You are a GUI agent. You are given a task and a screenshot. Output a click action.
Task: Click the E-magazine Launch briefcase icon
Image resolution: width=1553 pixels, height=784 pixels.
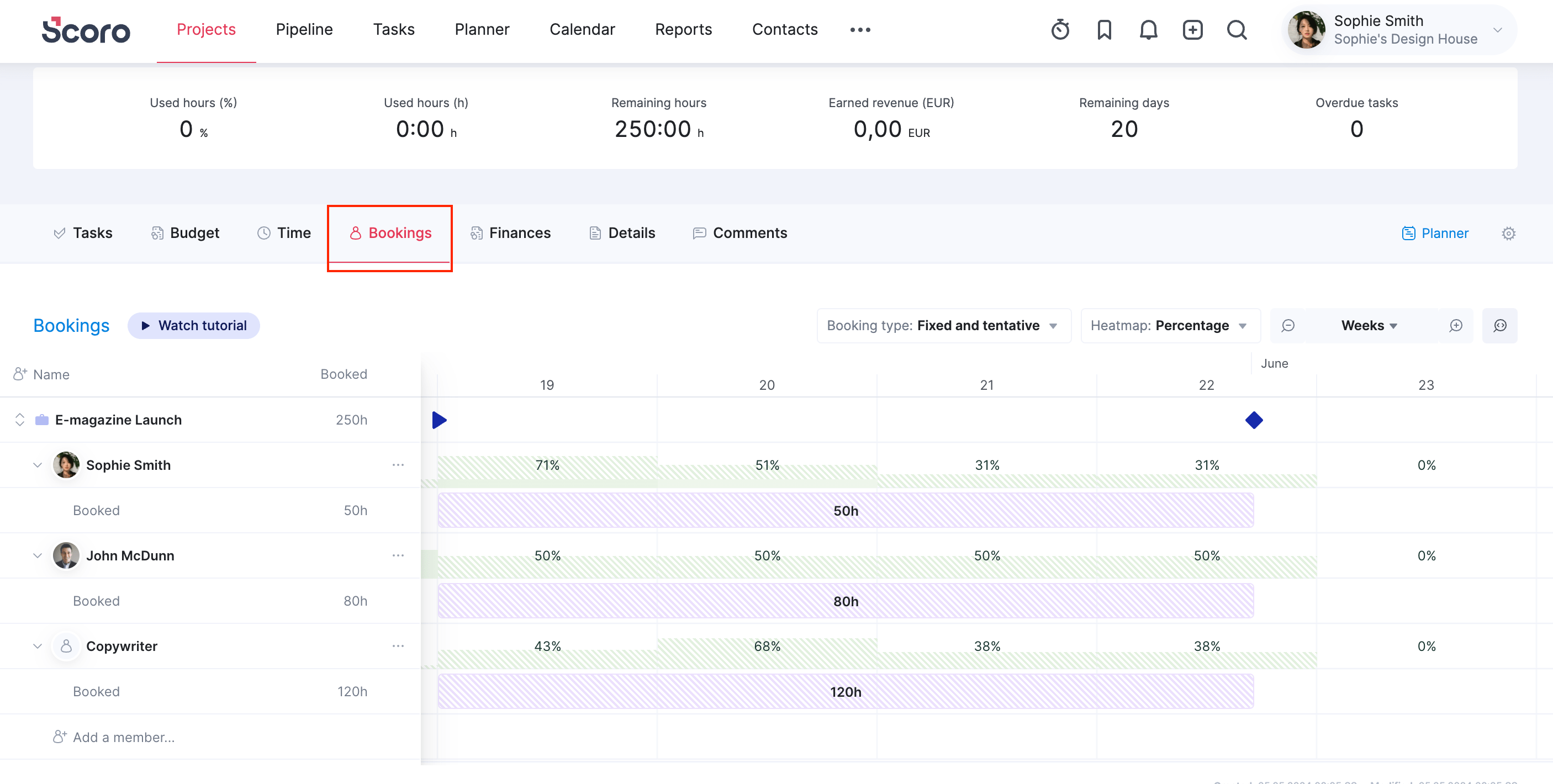(x=41, y=420)
